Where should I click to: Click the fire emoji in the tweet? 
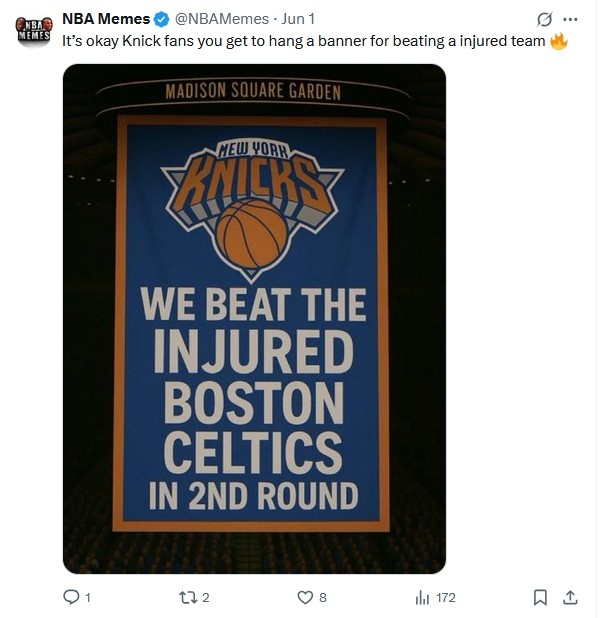point(558,41)
